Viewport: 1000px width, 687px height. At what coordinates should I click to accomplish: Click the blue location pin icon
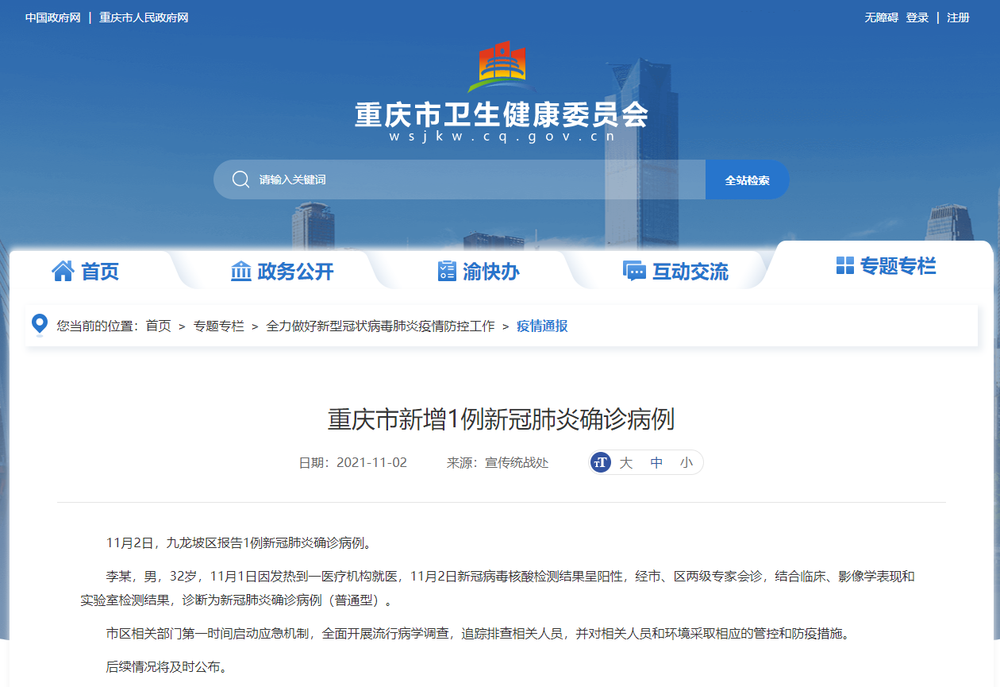point(40,325)
